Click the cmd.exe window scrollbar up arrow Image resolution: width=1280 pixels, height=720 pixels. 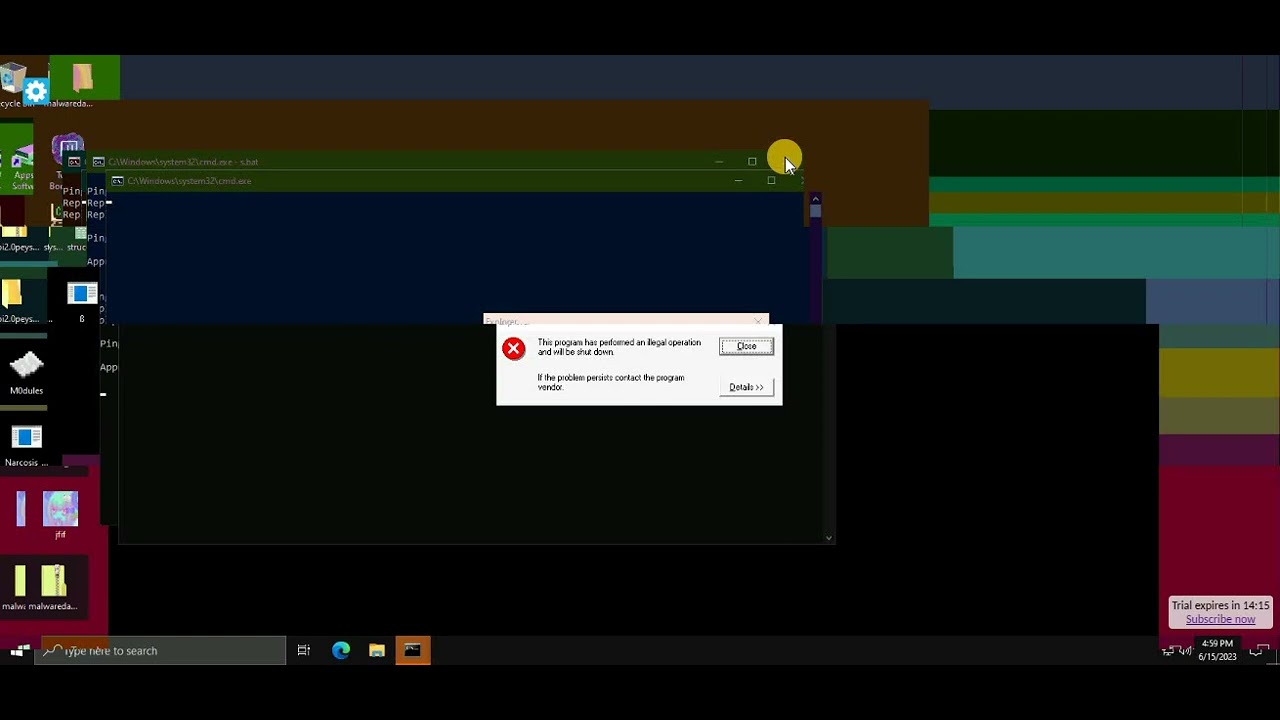(815, 199)
